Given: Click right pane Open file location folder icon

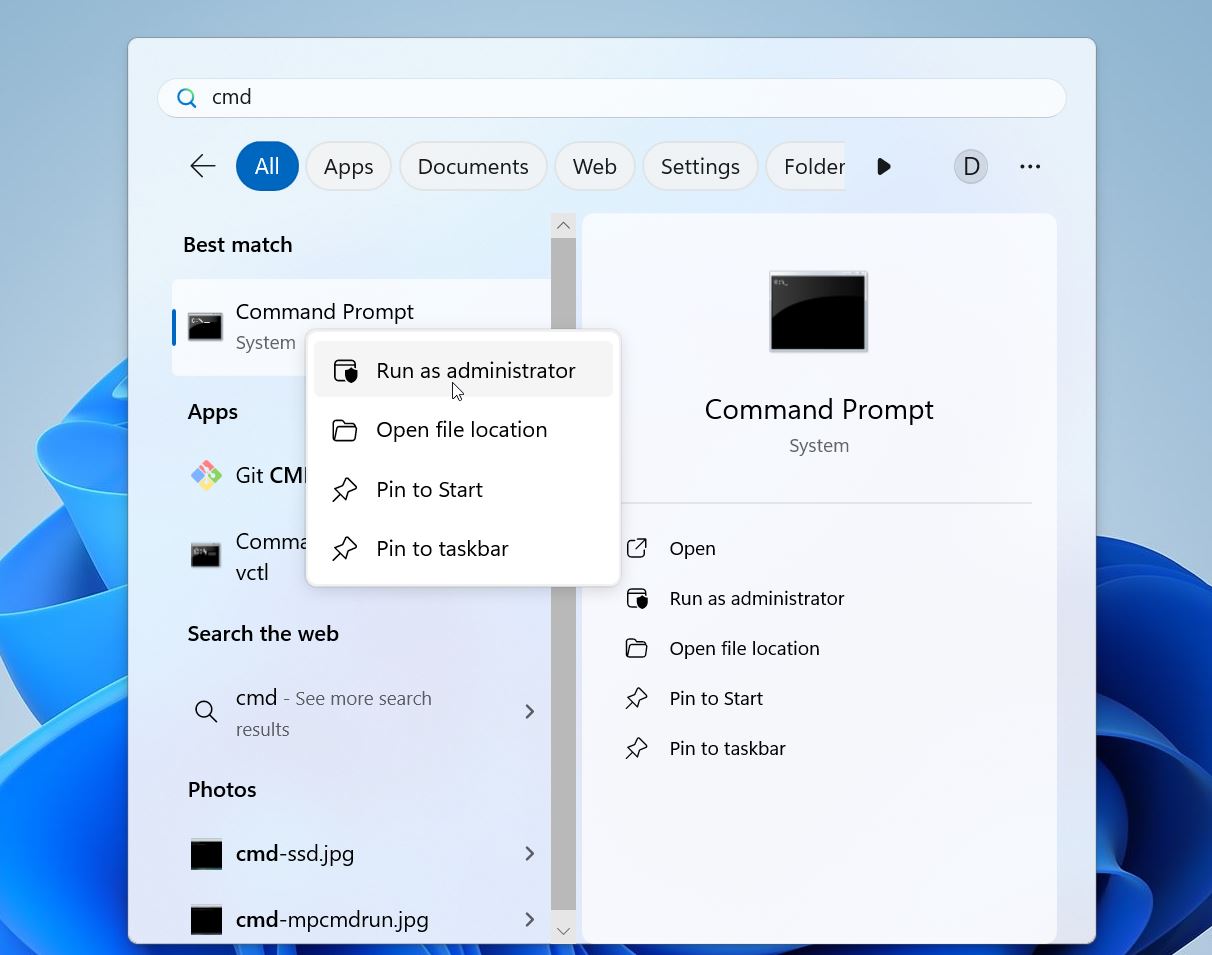Looking at the screenshot, I should pyautogui.click(x=637, y=648).
